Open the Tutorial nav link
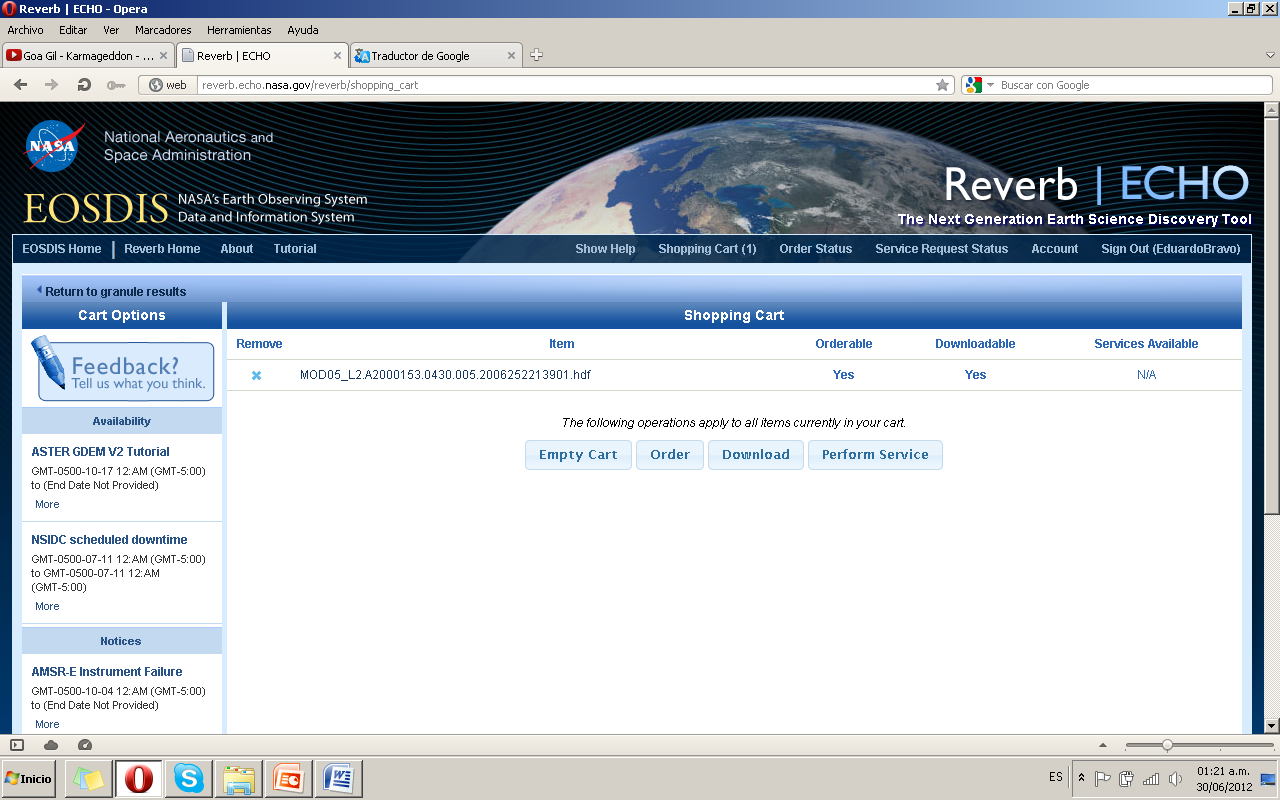The height and width of the screenshot is (800, 1280). [x=295, y=249]
